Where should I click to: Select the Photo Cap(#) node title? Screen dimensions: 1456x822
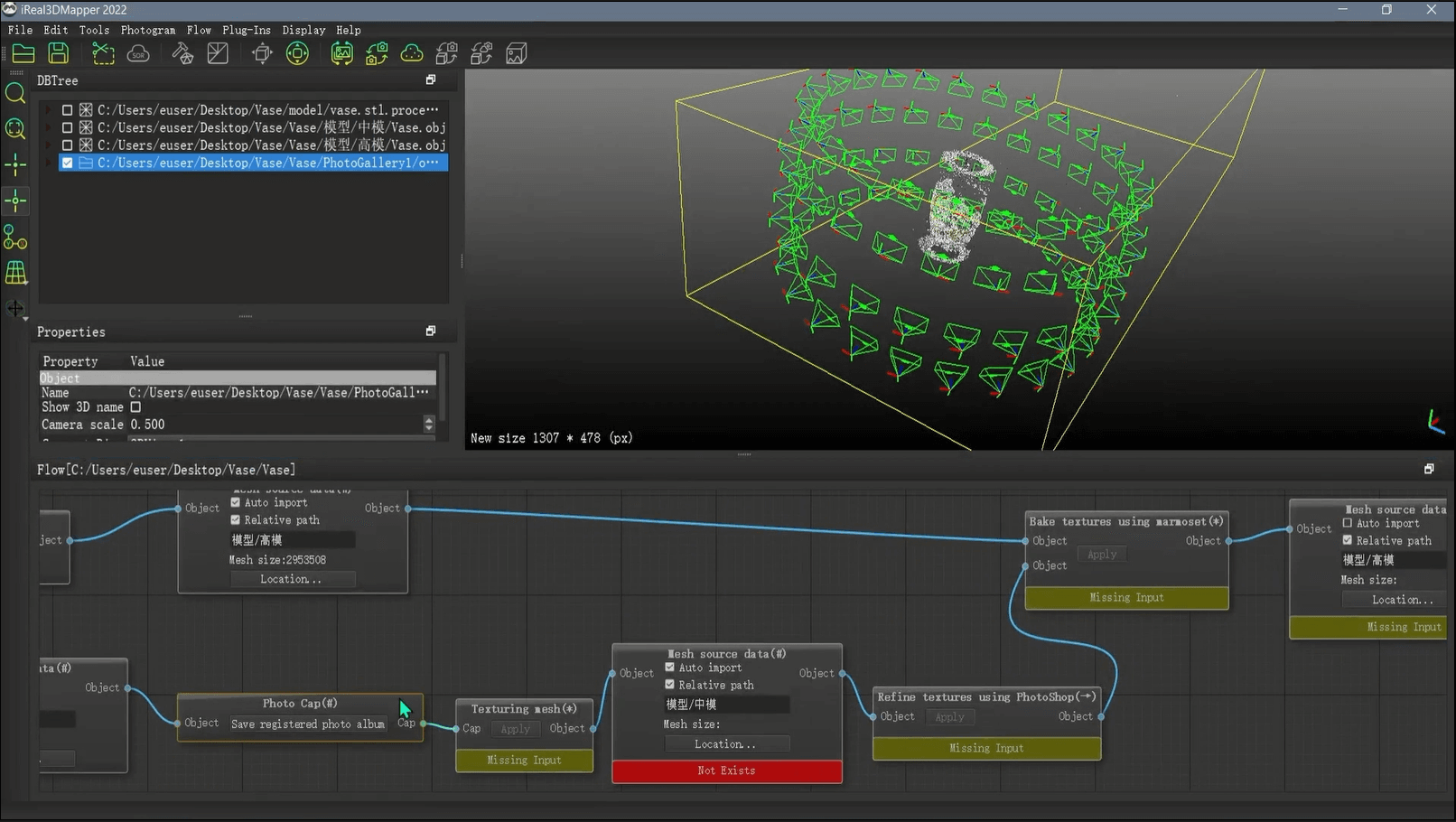[300, 703]
